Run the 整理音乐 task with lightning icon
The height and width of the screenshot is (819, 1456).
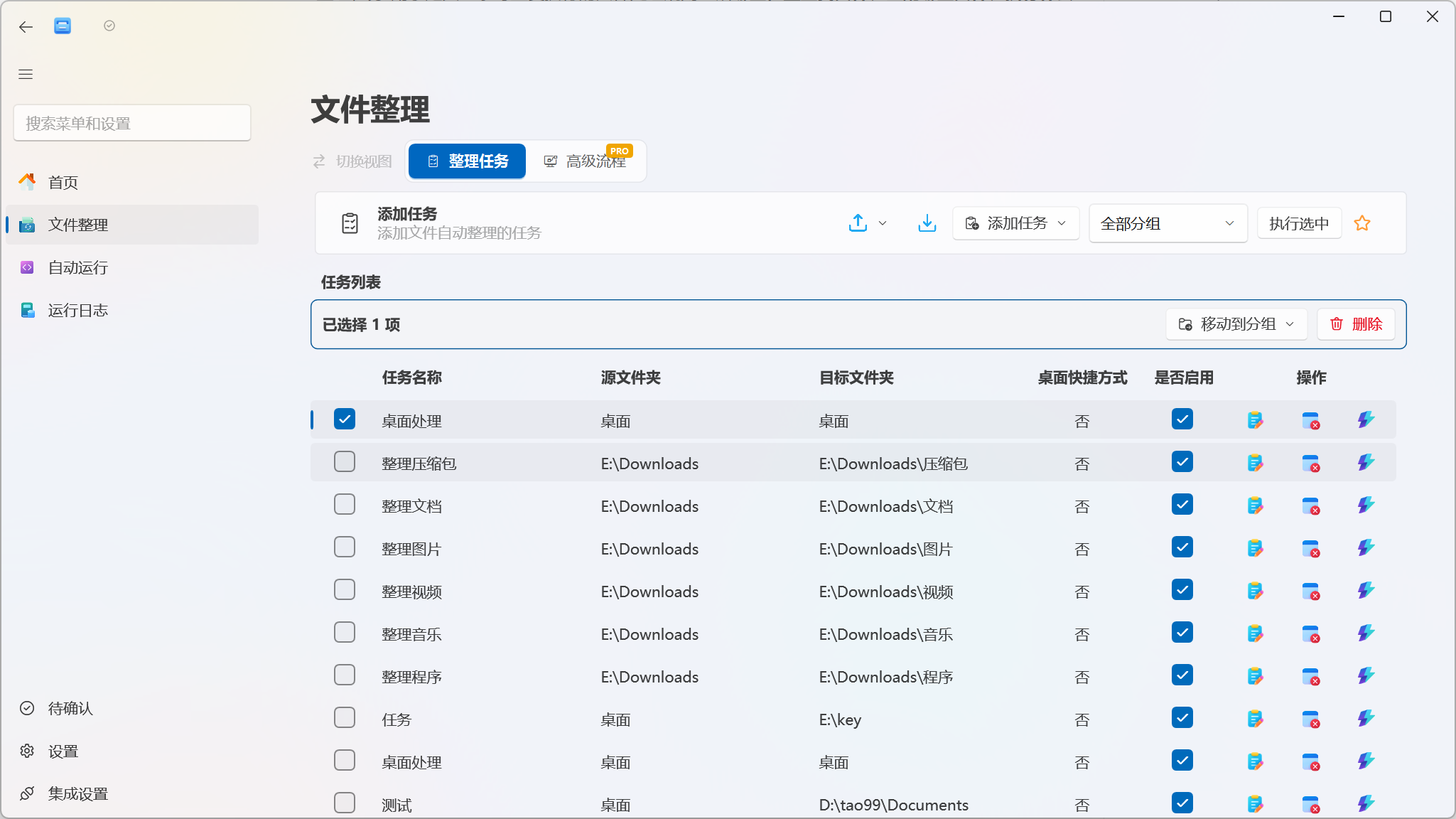pos(1366,633)
